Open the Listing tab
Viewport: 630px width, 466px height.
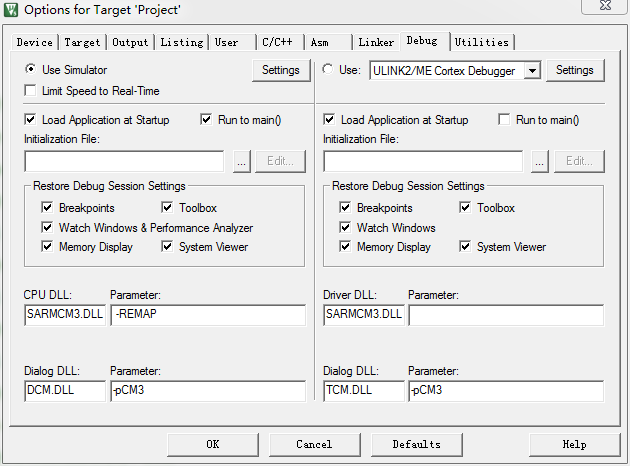182,42
